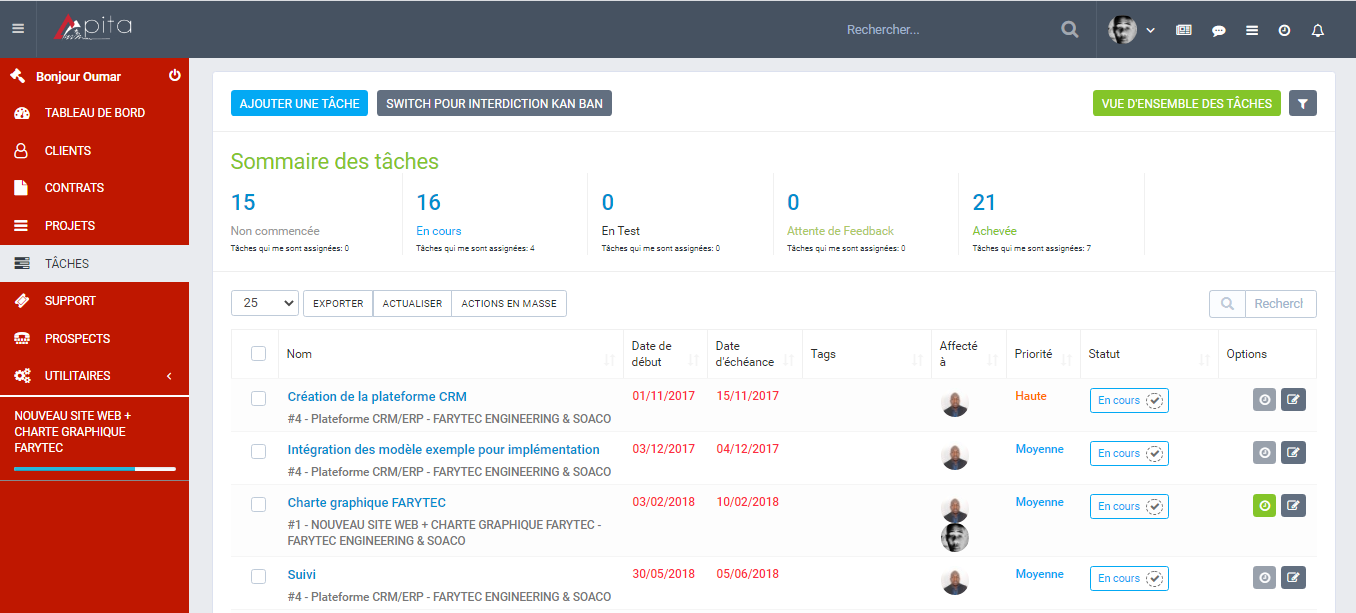
Task: Open the 25 rows-per-page dropdown
Action: [265, 303]
